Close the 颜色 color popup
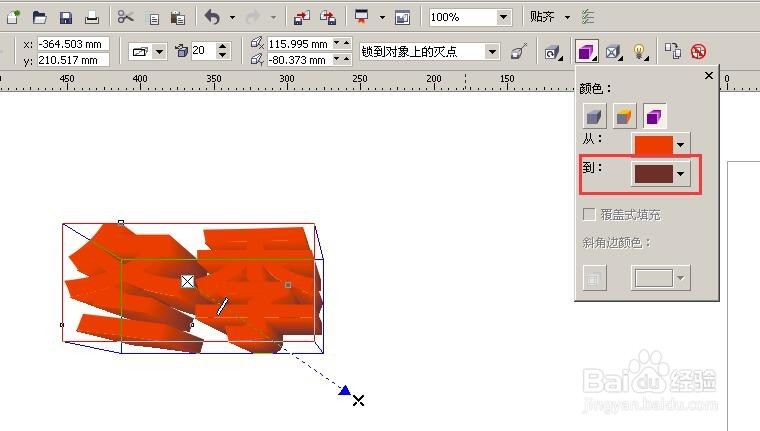Viewport: 760px width, 431px height. [709, 76]
